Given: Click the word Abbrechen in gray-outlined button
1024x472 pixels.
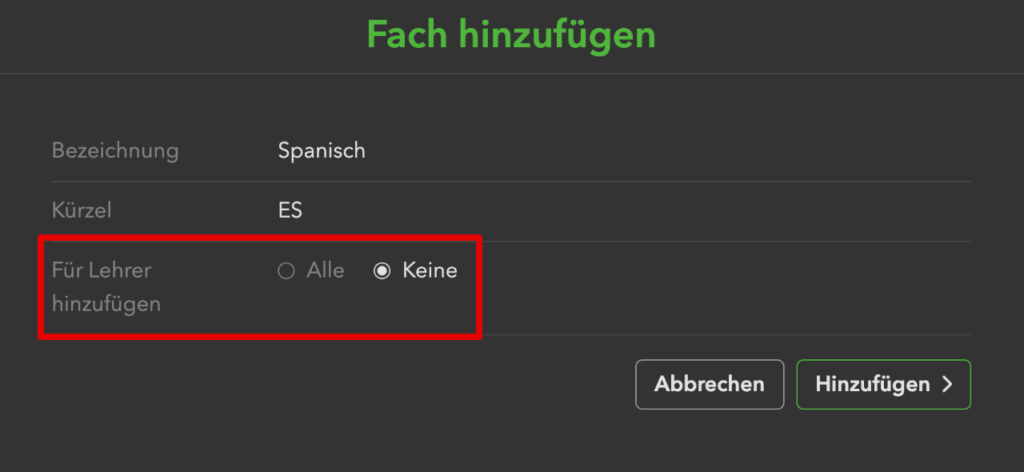Looking at the screenshot, I should pyautogui.click(x=709, y=385).
